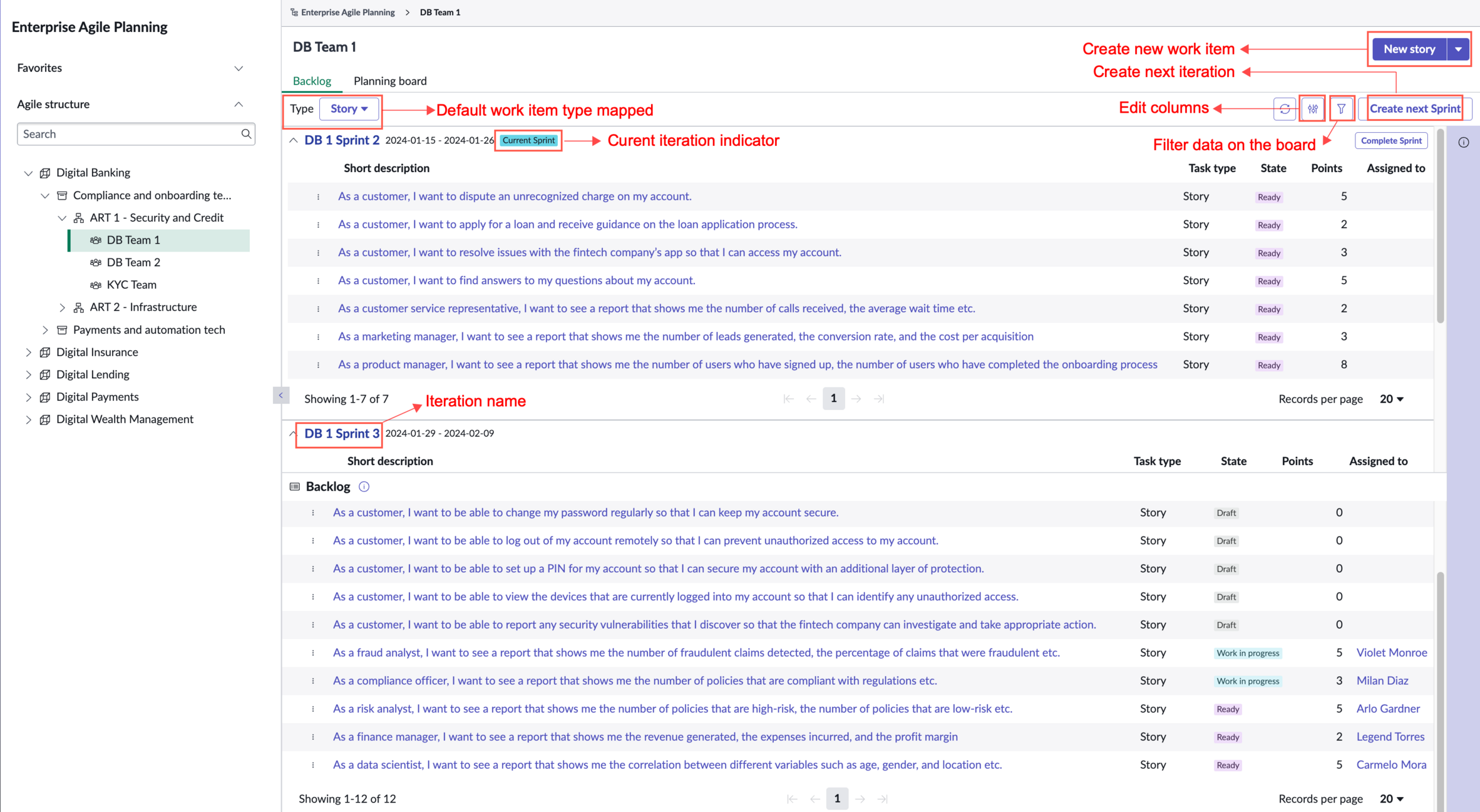The width and height of the screenshot is (1480, 812).
Task: Click the filter funnel icon
Action: tap(1341, 109)
